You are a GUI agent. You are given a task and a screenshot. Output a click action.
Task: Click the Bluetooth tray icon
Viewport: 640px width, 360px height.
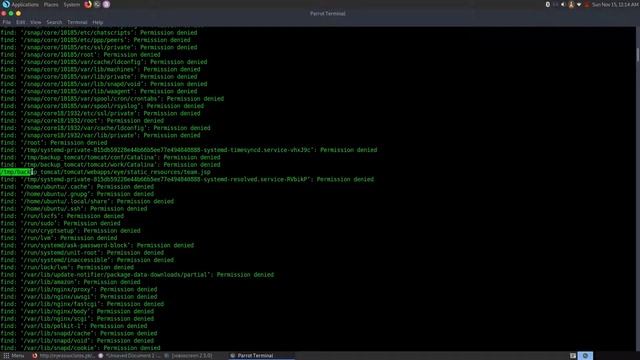click(548, 4)
